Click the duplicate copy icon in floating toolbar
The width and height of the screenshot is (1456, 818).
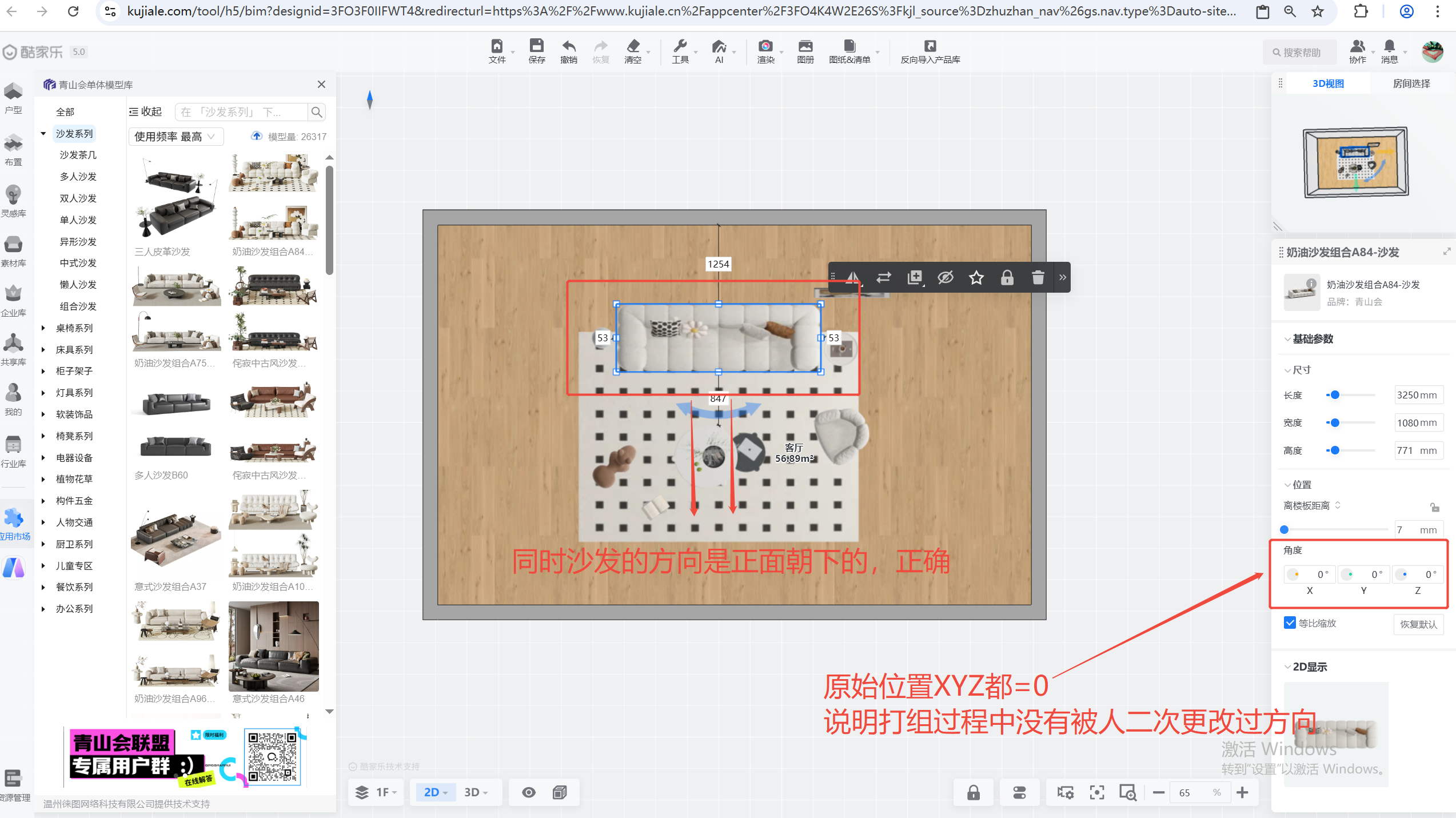pyautogui.click(x=915, y=278)
